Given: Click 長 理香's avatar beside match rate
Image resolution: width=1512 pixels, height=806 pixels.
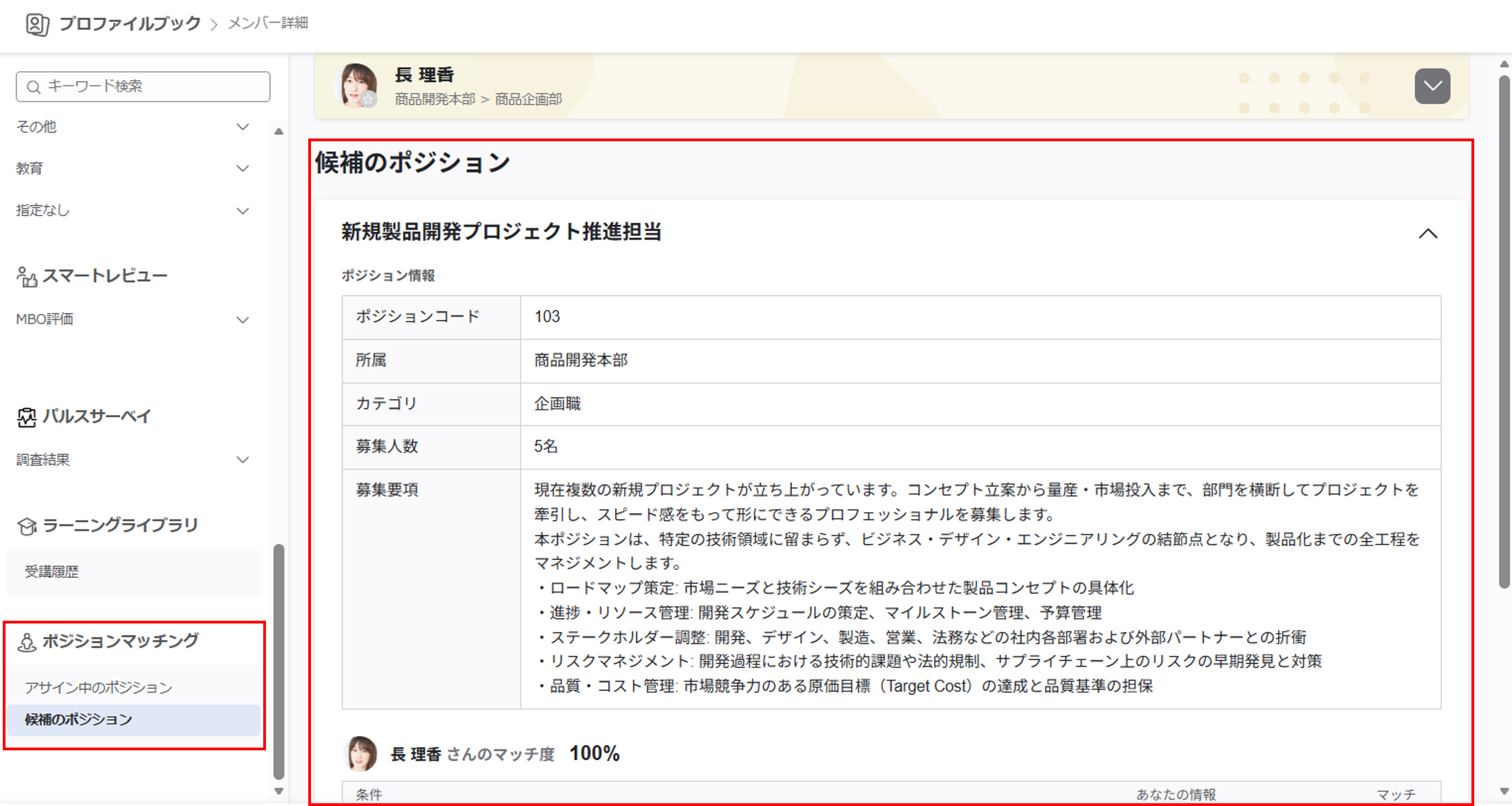Looking at the screenshot, I should click(x=360, y=753).
